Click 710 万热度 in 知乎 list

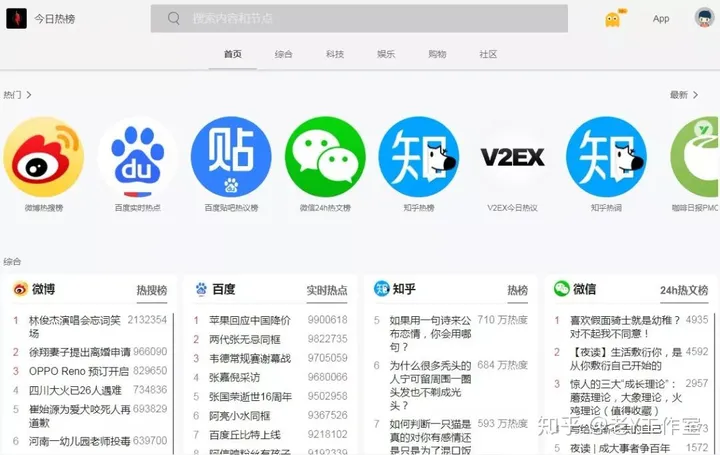pyautogui.click(x=502, y=320)
